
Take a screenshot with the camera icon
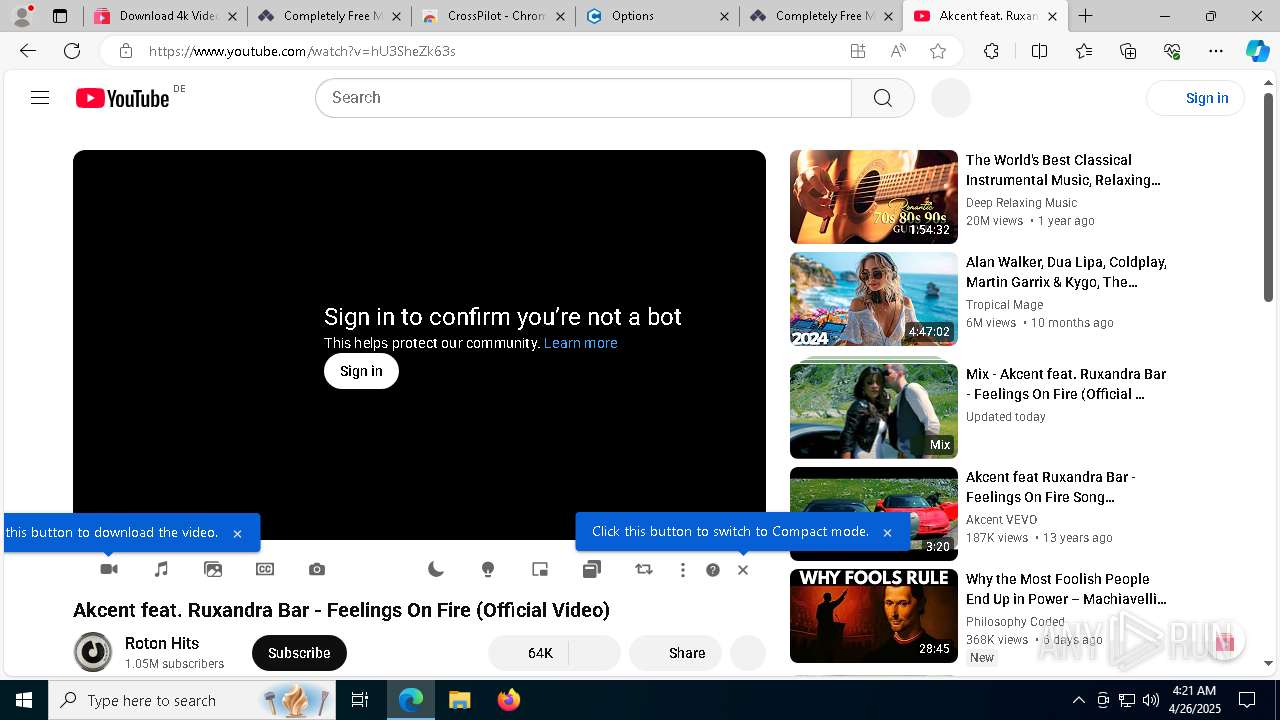tap(317, 569)
